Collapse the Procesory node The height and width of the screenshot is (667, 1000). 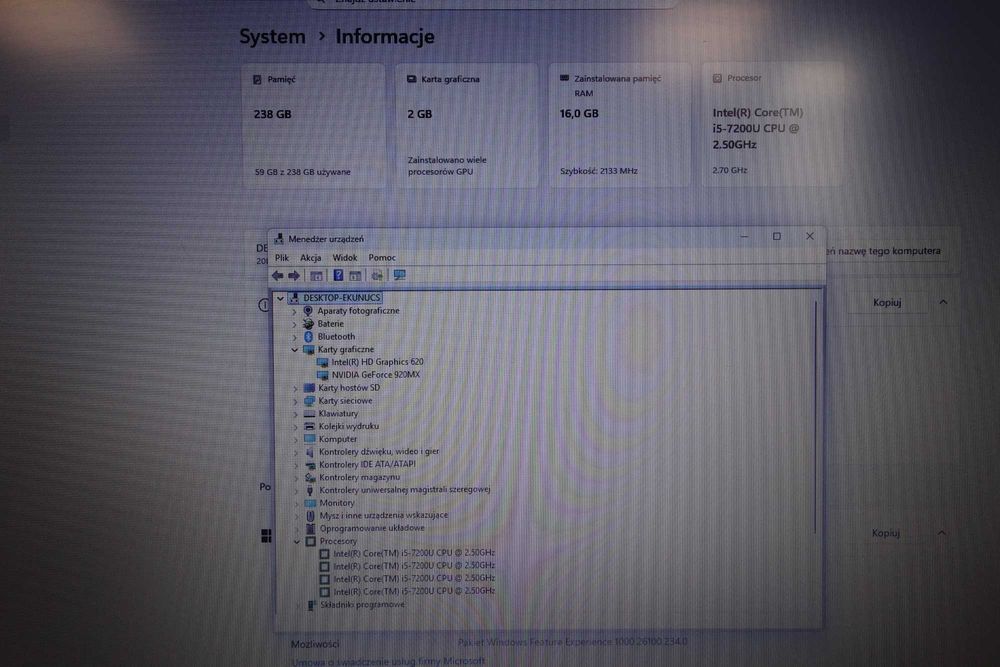tap(297, 541)
